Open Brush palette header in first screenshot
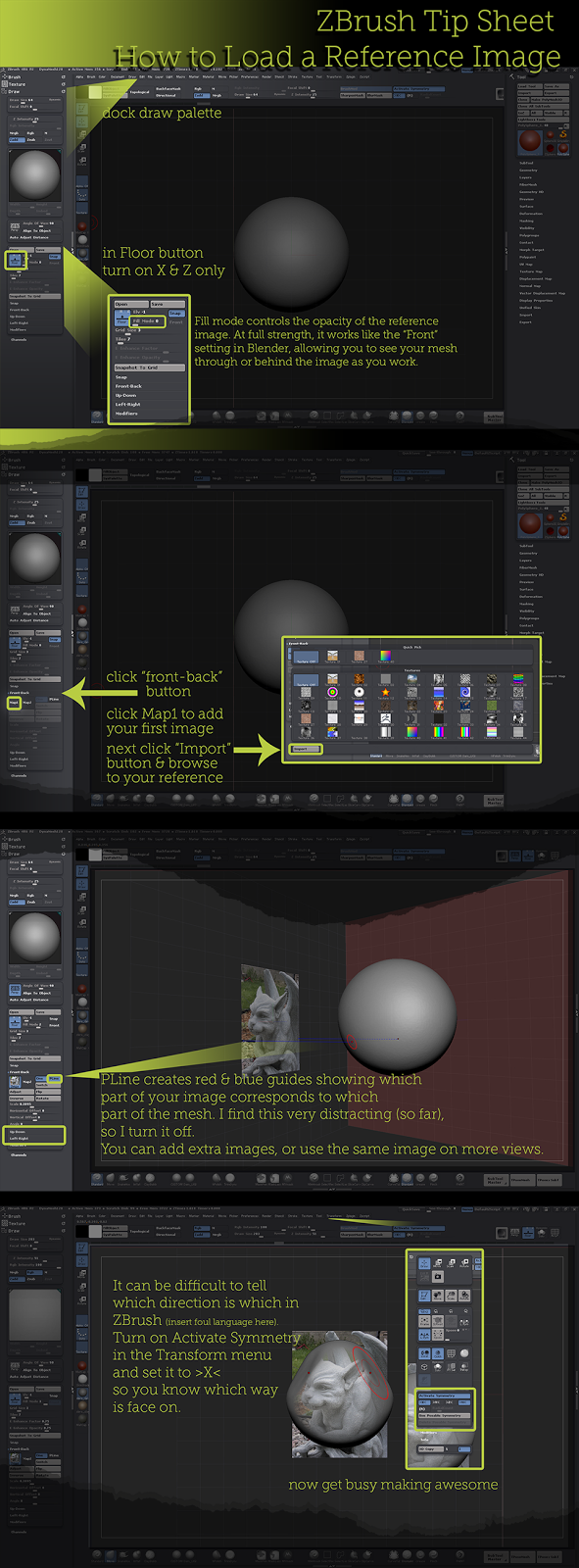 (15, 77)
